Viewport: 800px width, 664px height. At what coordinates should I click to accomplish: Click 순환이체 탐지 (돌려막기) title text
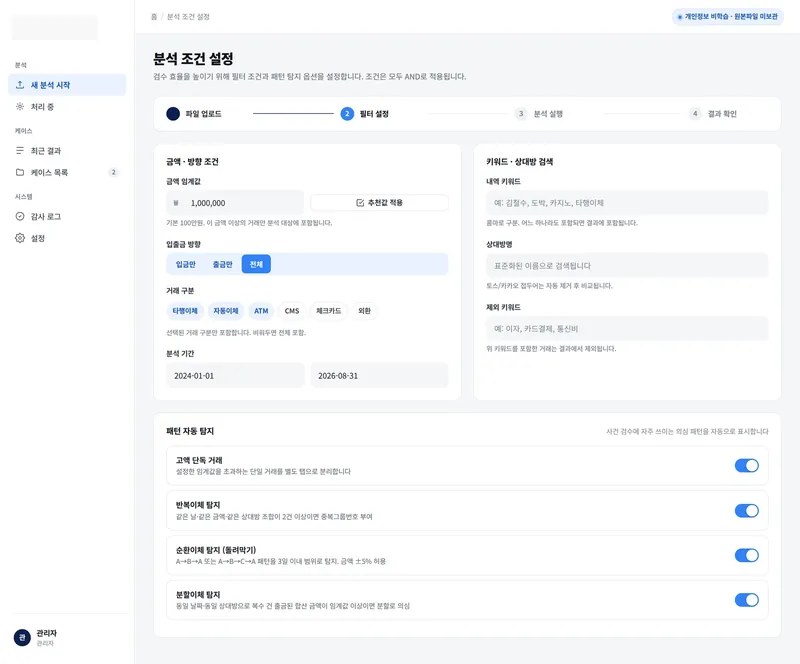pos(216,550)
